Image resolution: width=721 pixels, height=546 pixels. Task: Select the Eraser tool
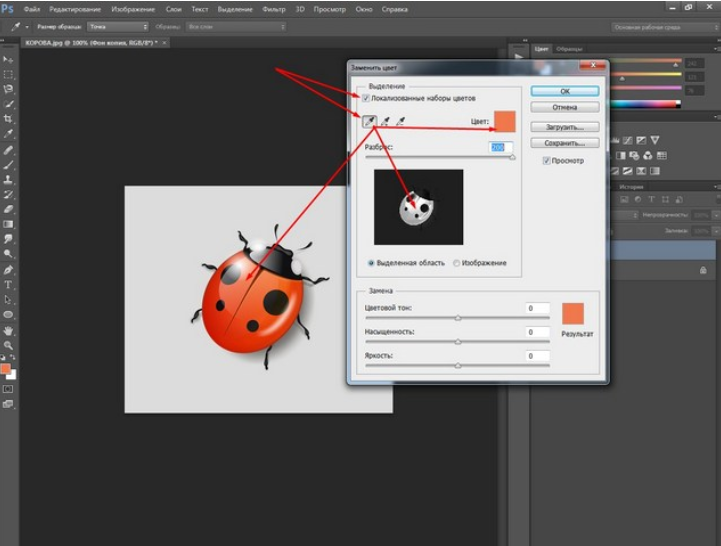point(8,209)
